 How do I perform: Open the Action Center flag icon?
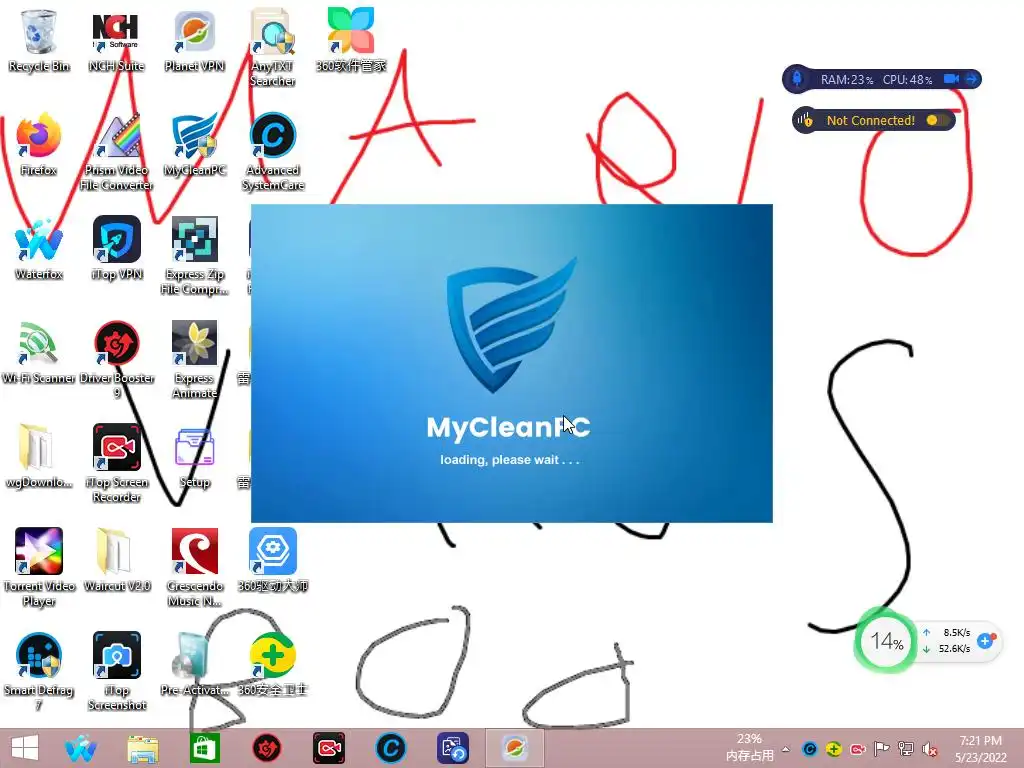point(882,749)
